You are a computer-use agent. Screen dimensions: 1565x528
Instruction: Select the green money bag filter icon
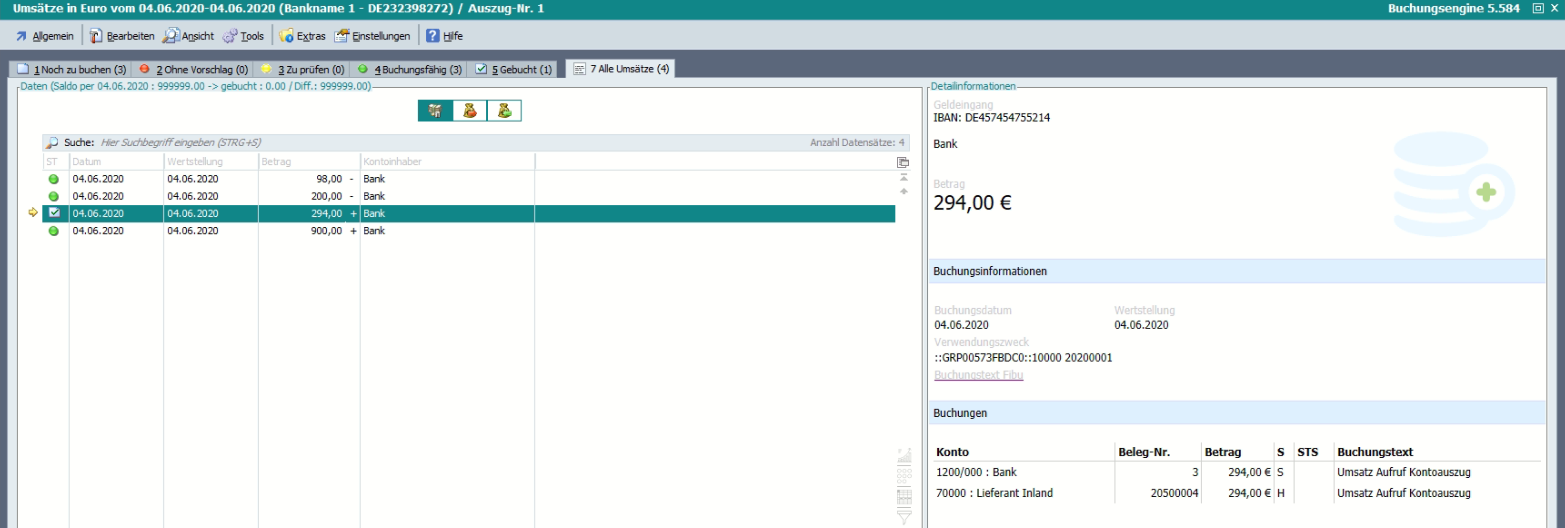point(504,111)
